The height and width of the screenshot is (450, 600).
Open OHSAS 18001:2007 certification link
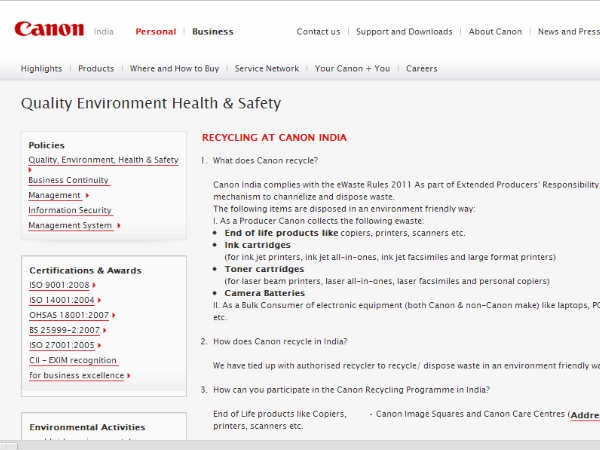(x=69, y=315)
